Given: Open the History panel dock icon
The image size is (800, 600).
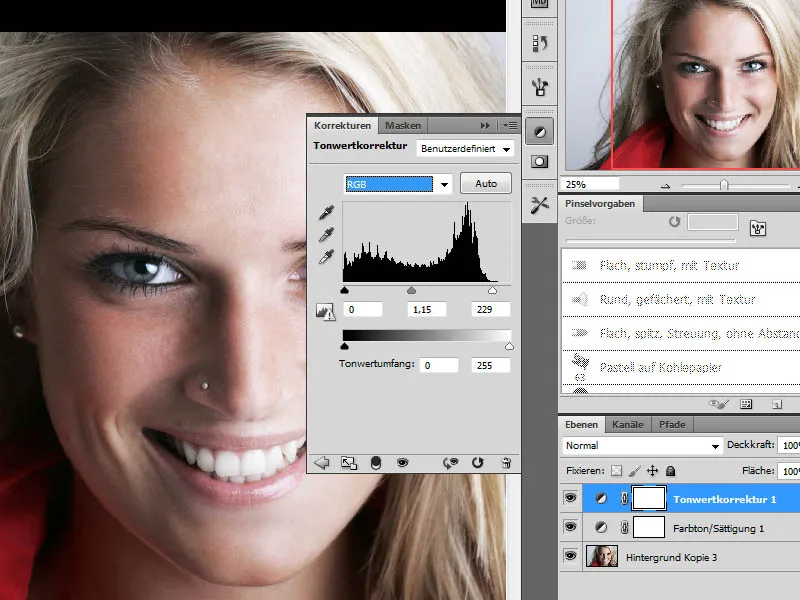Looking at the screenshot, I should (x=539, y=43).
